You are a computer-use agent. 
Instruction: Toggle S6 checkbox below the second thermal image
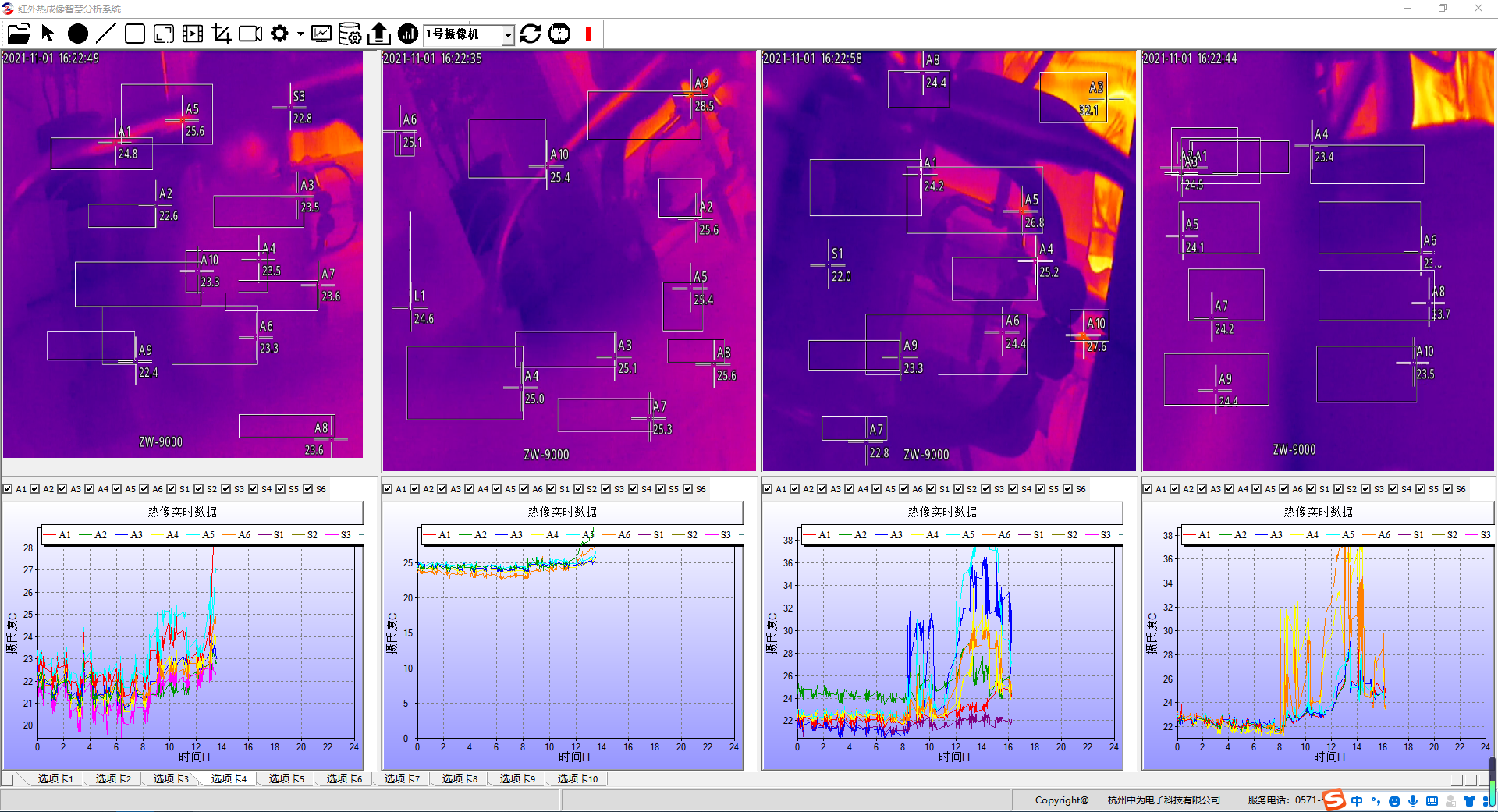pyautogui.click(x=688, y=489)
